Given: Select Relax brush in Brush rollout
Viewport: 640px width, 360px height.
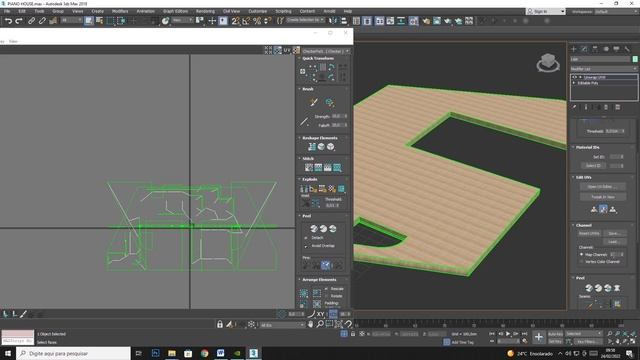Looking at the screenshot, I should [x=329, y=102].
